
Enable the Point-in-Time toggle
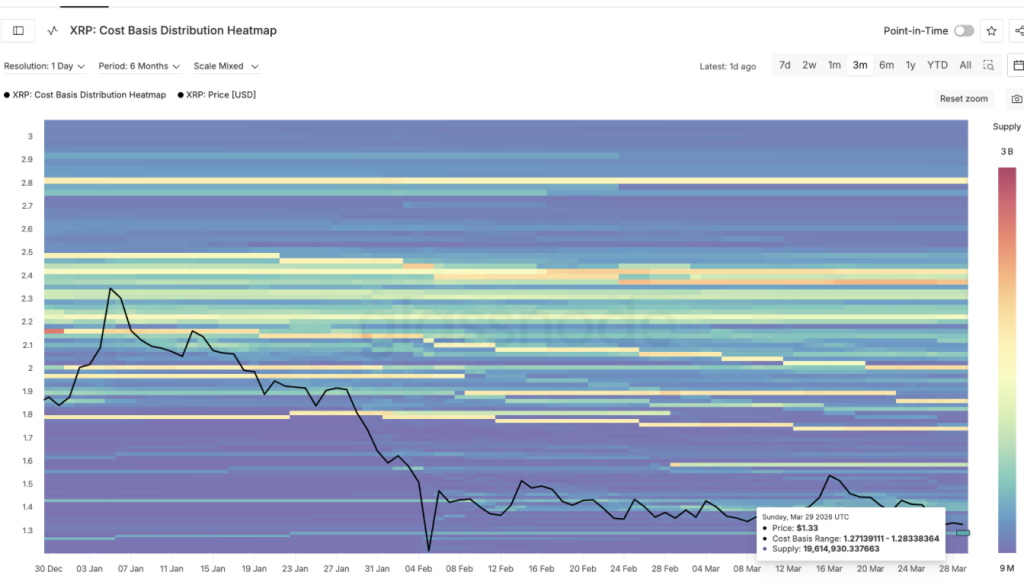point(963,30)
